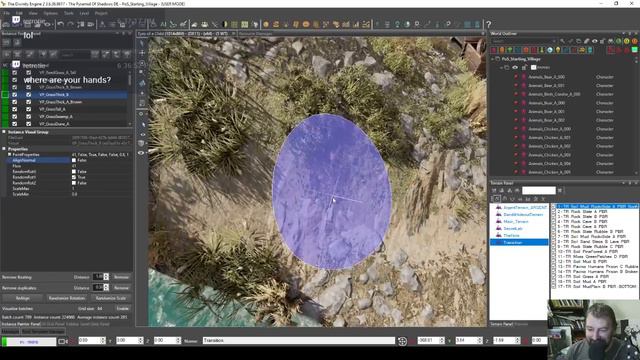Click the Name field containing Transition

tap(299, 340)
